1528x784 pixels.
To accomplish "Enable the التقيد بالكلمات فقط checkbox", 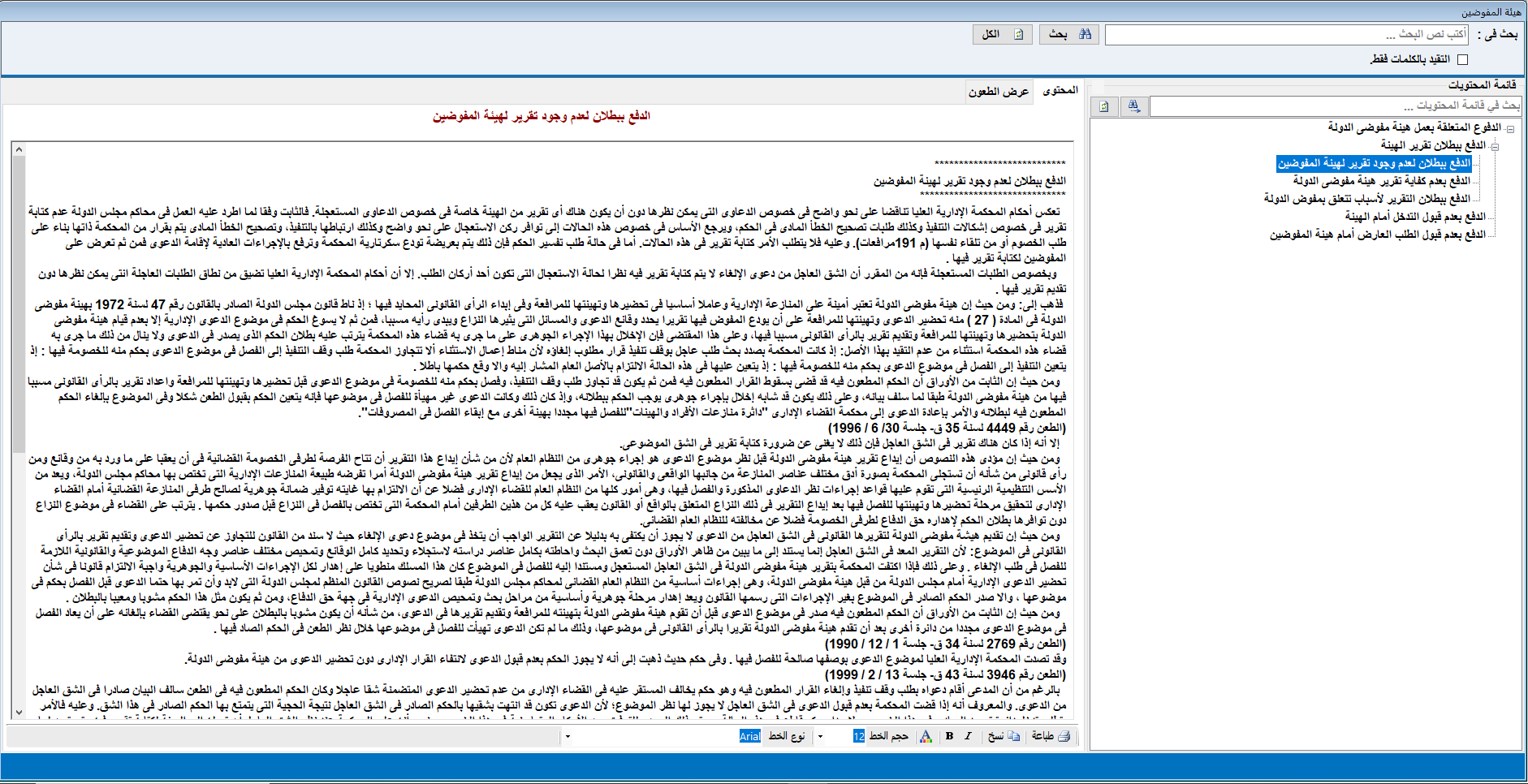I will pos(1462,59).
